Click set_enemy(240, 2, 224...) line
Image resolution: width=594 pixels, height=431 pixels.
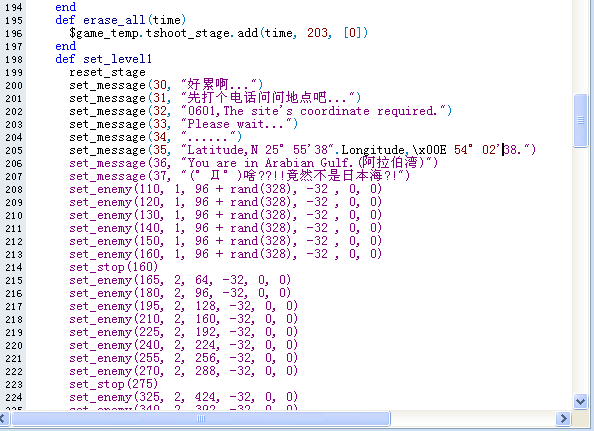tap(183, 345)
